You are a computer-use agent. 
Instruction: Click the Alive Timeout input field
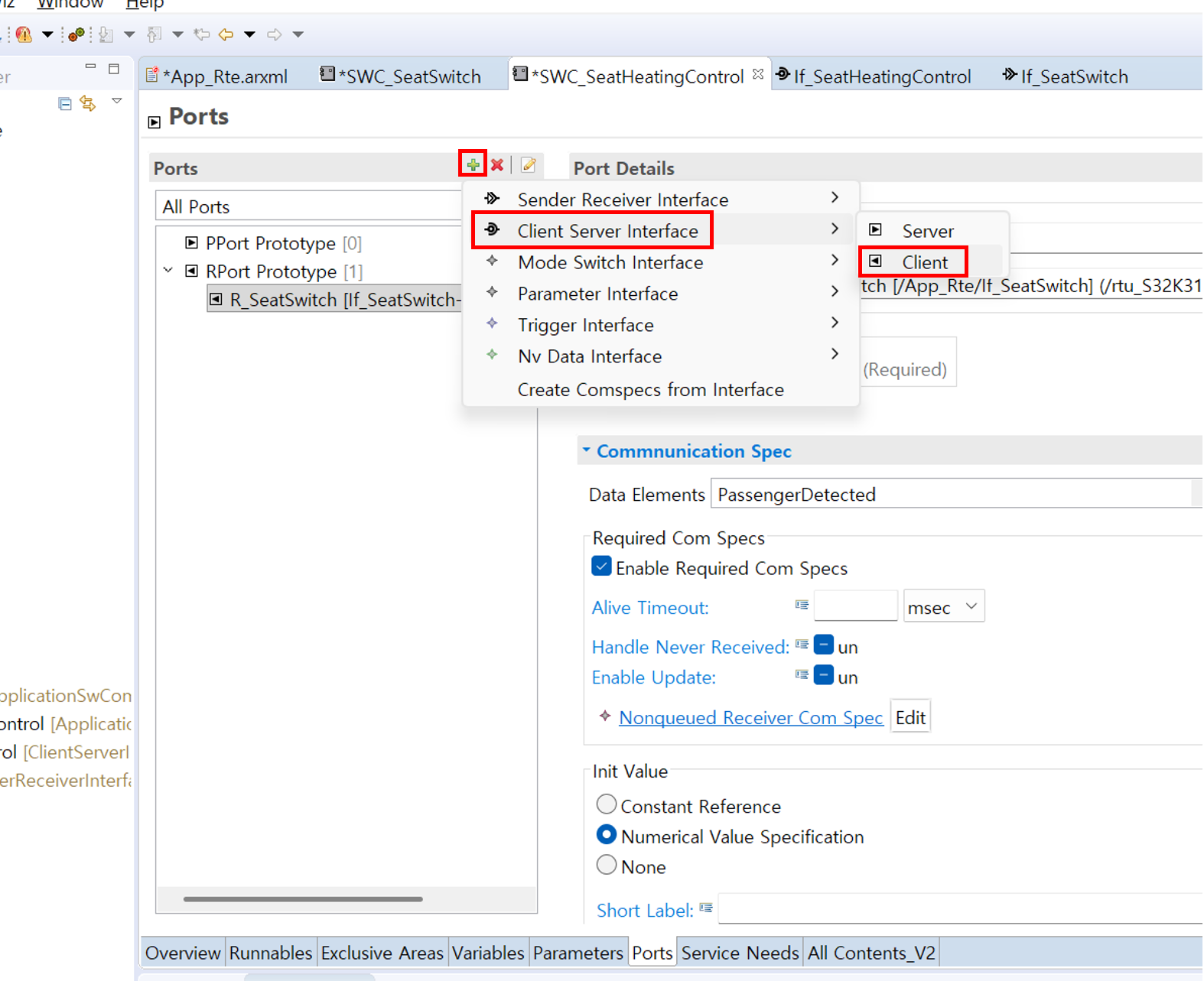[855, 606]
